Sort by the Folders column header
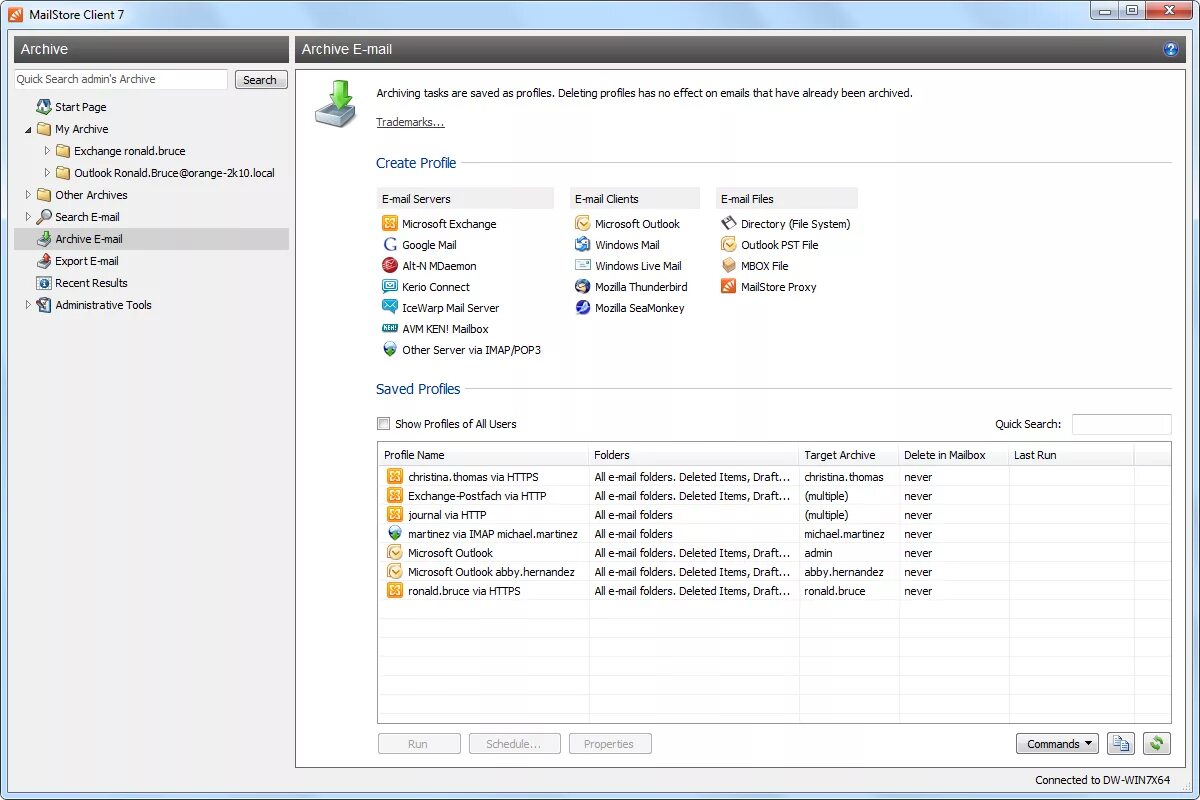Screen dimensions: 1200x800 tap(694, 455)
